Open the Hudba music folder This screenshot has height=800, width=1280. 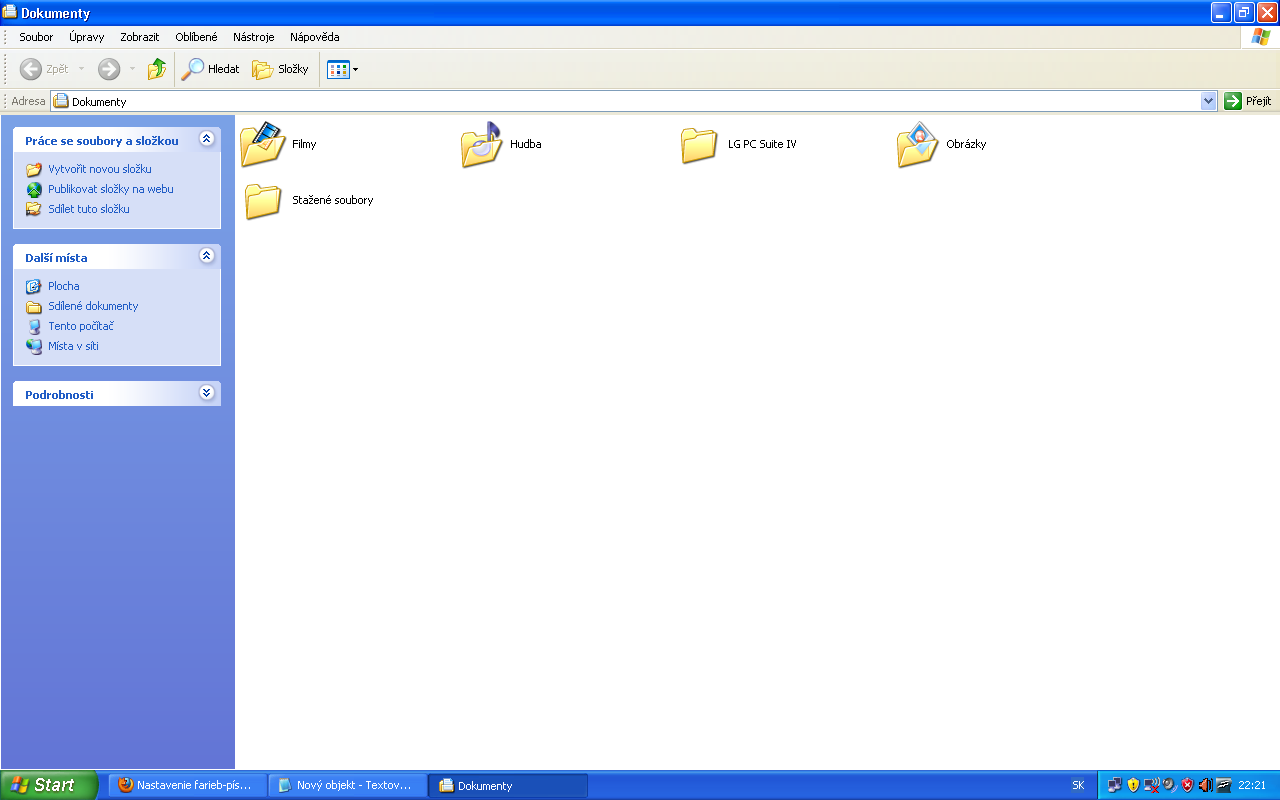click(x=481, y=144)
